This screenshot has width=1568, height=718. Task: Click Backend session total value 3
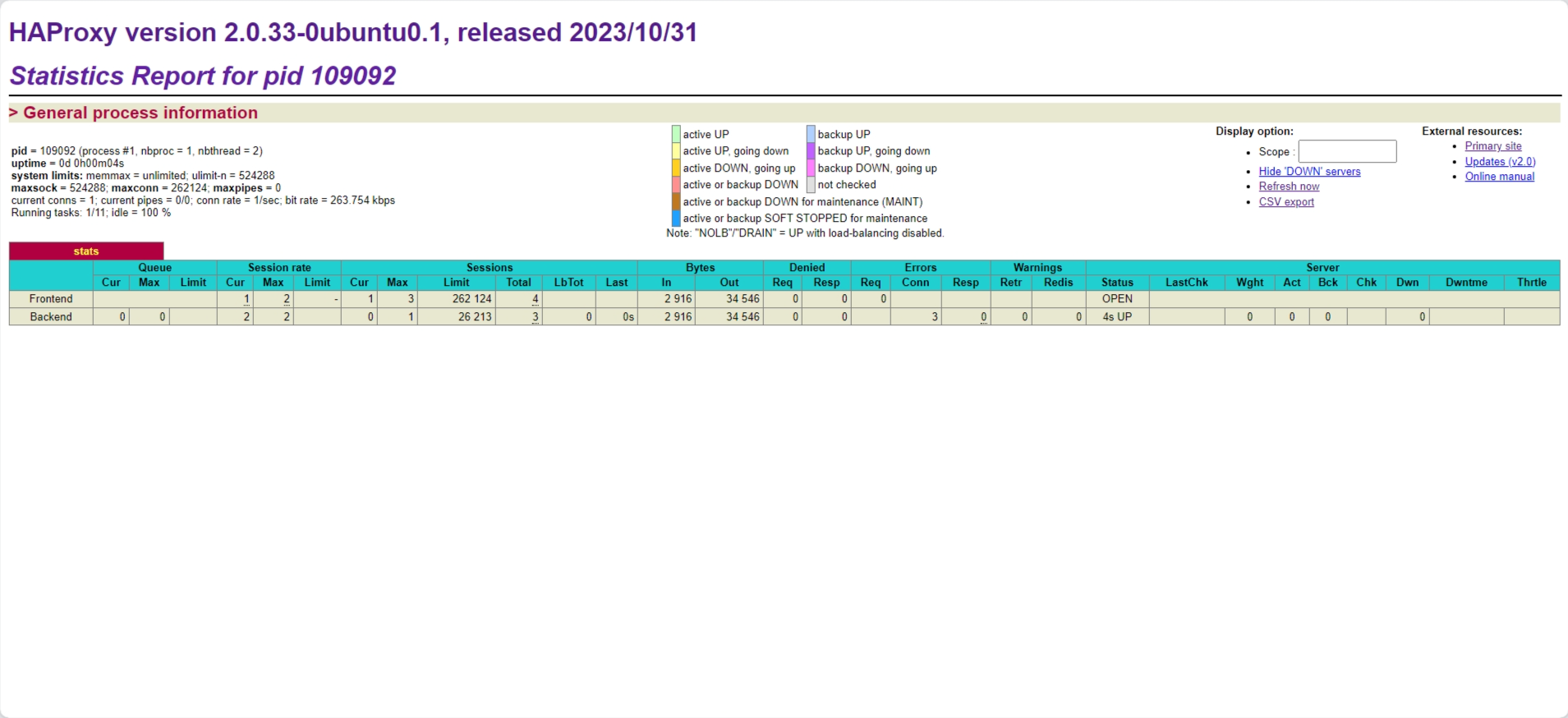click(535, 317)
